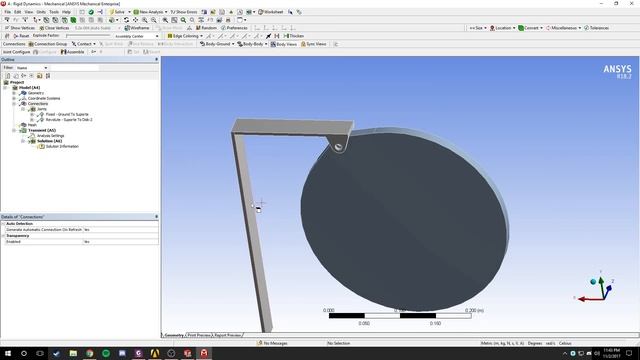640x360 pixels.
Task: Click Show Errors in the toolbar
Action: [x=184, y=12]
